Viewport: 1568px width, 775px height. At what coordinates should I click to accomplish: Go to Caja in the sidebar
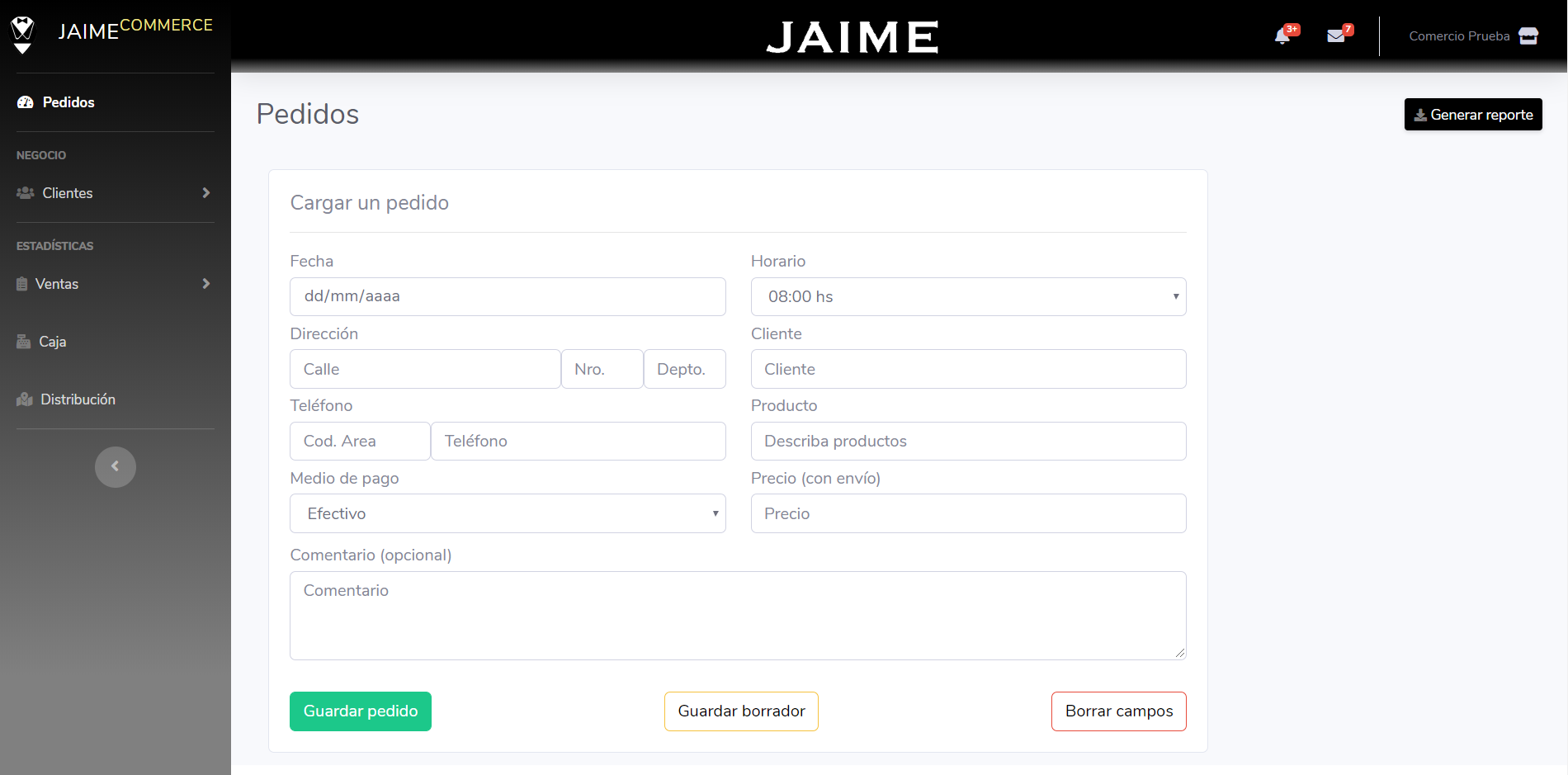pyautogui.click(x=53, y=342)
